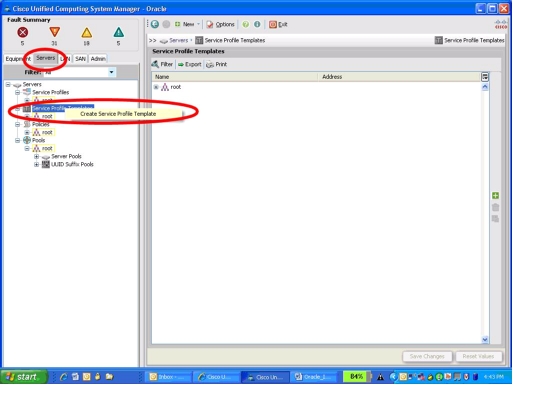Image resolution: width=551 pixels, height=402 pixels.
Task: Select the Servers root tree item
Action: [x=32, y=84]
